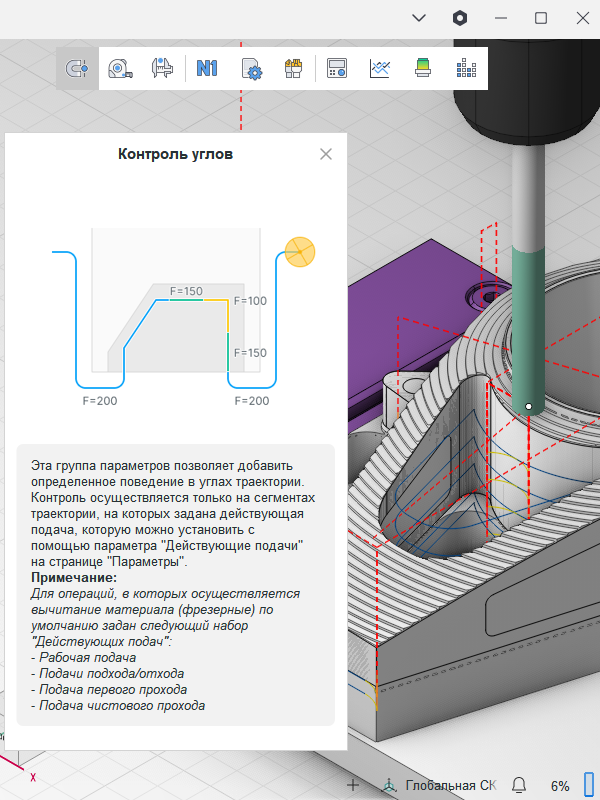
Task: Toggle the magnet snap tool
Action: (77, 68)
